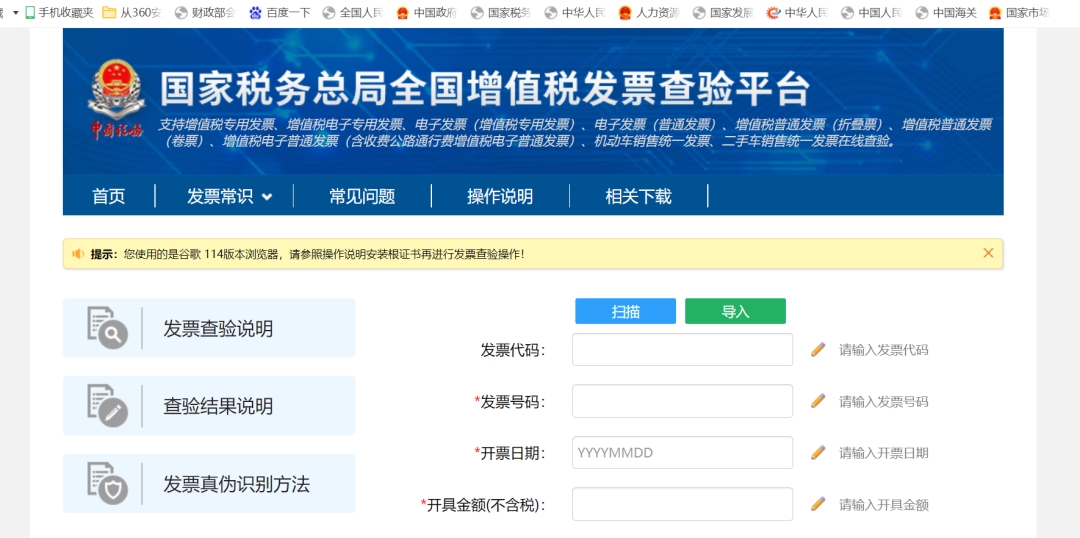Image resolution: width=1080 pixels, height=538 pixels.
Task: Open the 从360安 bookmarks folder
Action: (132, 13)
